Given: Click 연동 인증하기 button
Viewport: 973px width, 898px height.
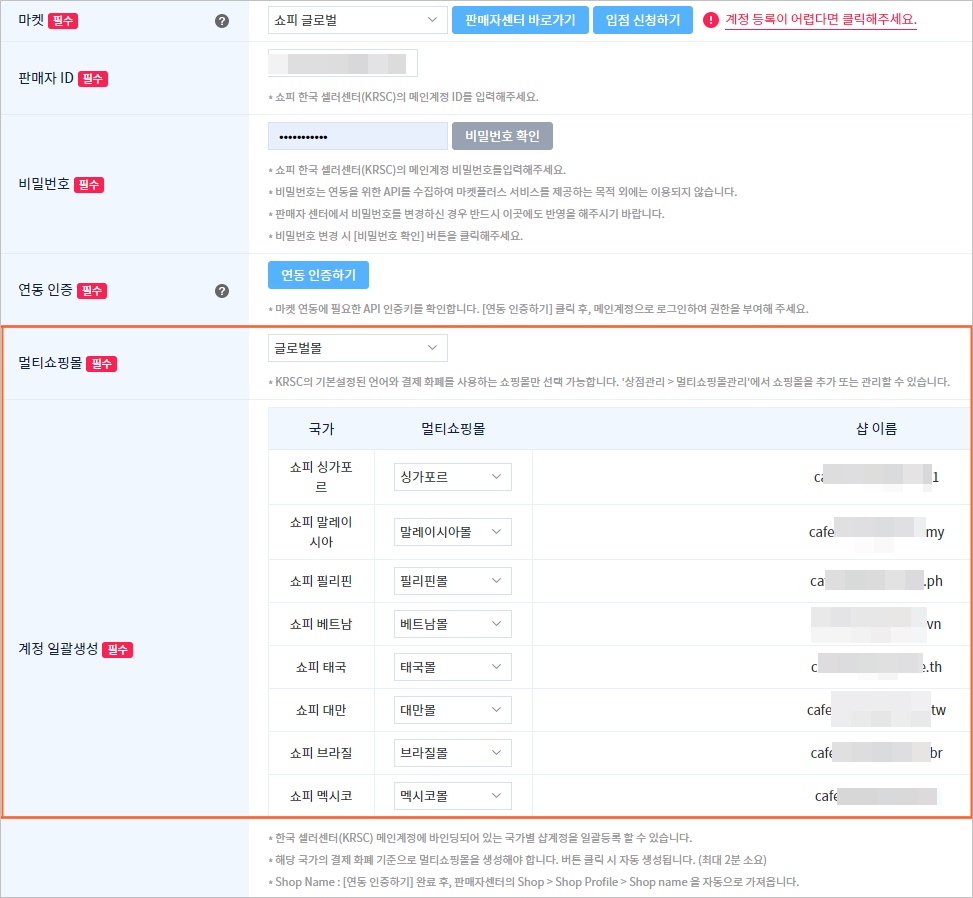Looking at the screenshot, I should point(318,275).
